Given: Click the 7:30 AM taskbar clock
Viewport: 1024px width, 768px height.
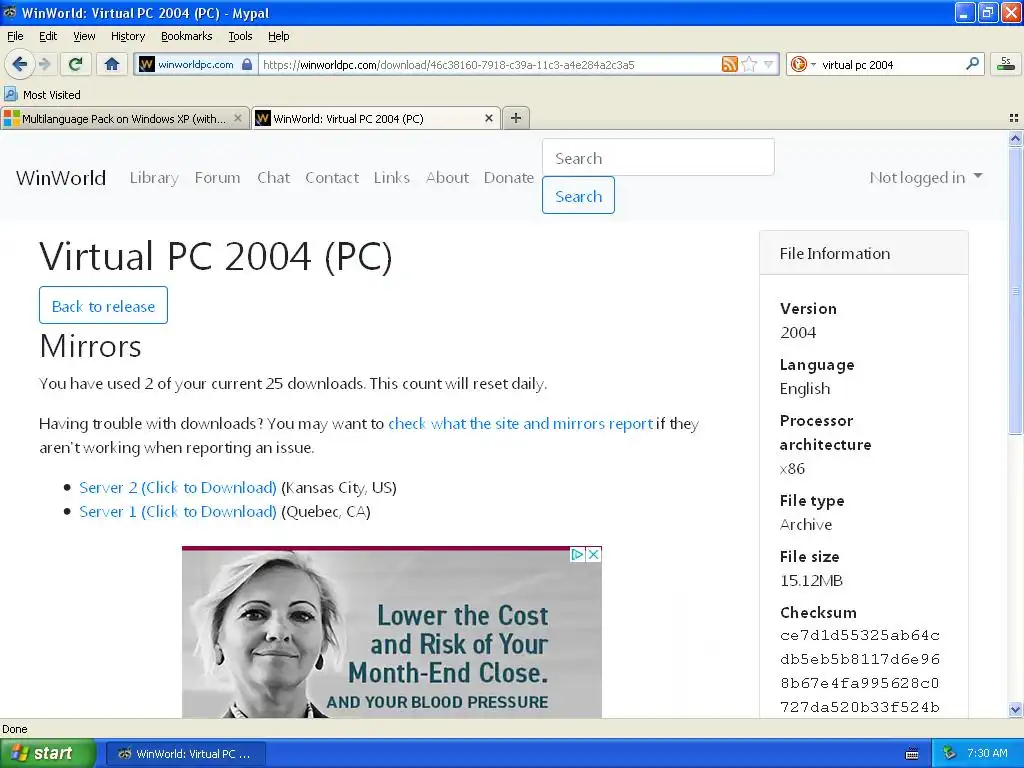Looking at the screenshot, I should 987,753.
